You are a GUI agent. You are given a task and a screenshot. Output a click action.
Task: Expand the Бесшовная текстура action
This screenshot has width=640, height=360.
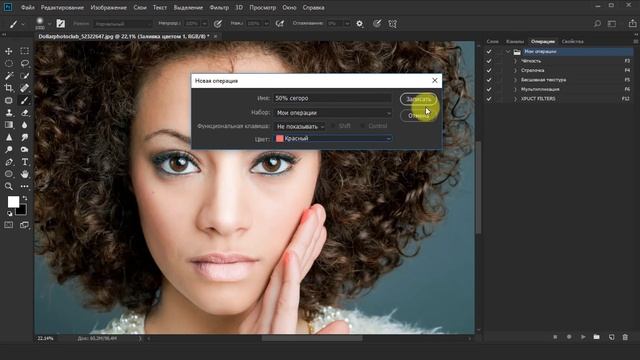tap(515, 80)
